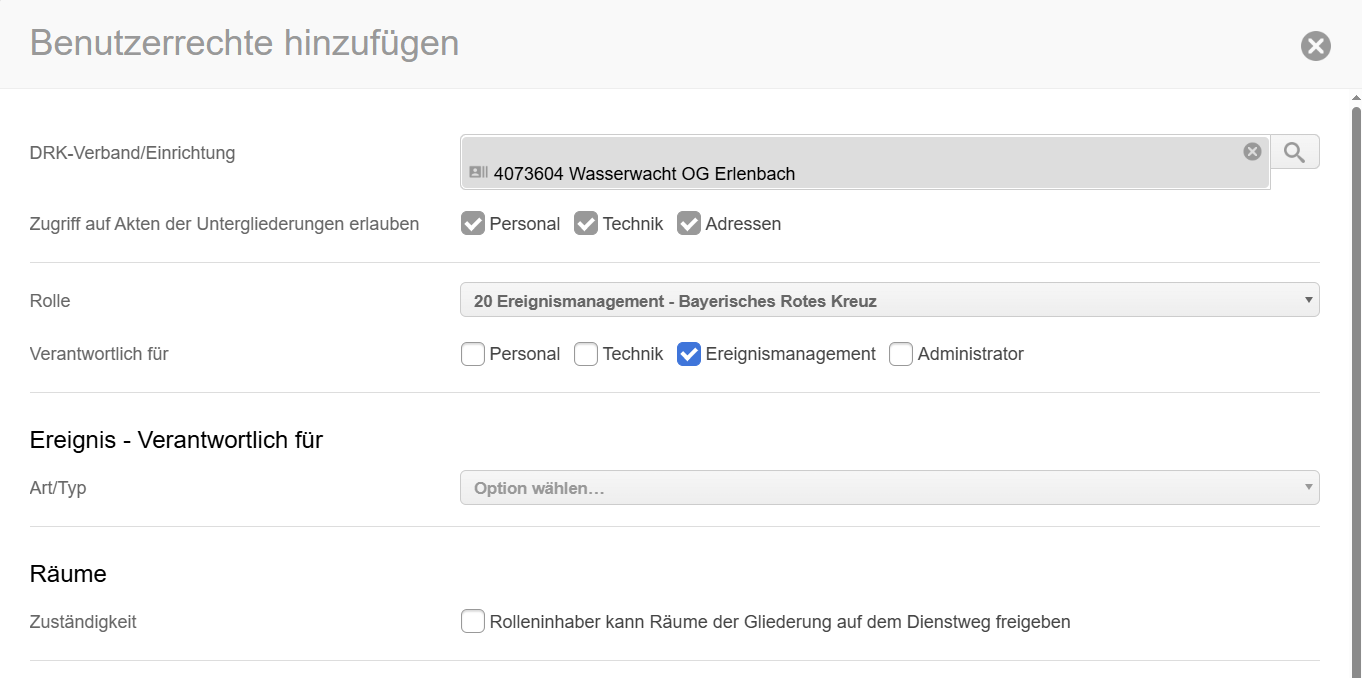Check Technik under Verantwortlich für
1362x678 pixels.
tap(586, 354)
